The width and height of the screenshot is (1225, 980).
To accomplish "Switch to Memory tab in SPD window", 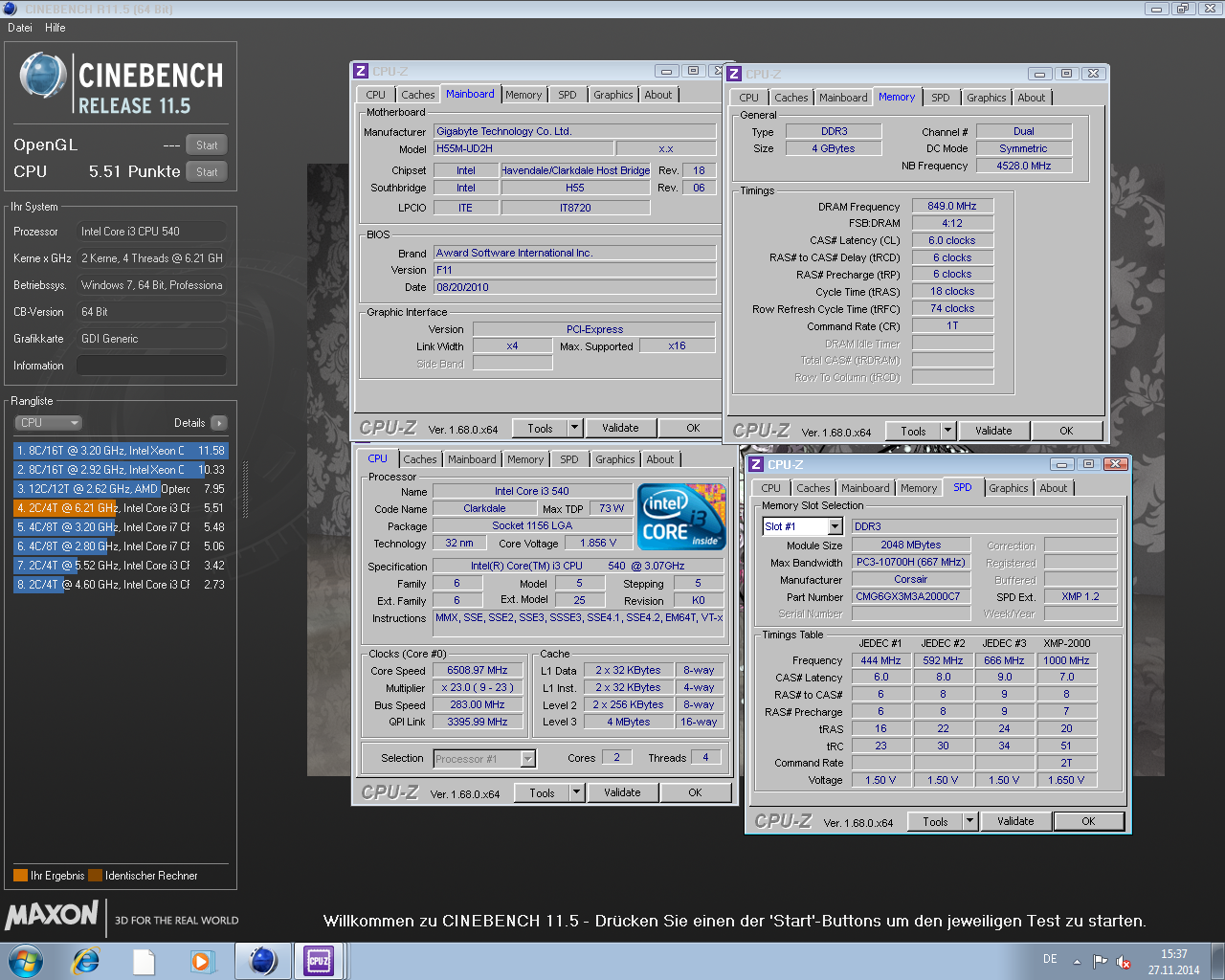I will click(919, 488).
